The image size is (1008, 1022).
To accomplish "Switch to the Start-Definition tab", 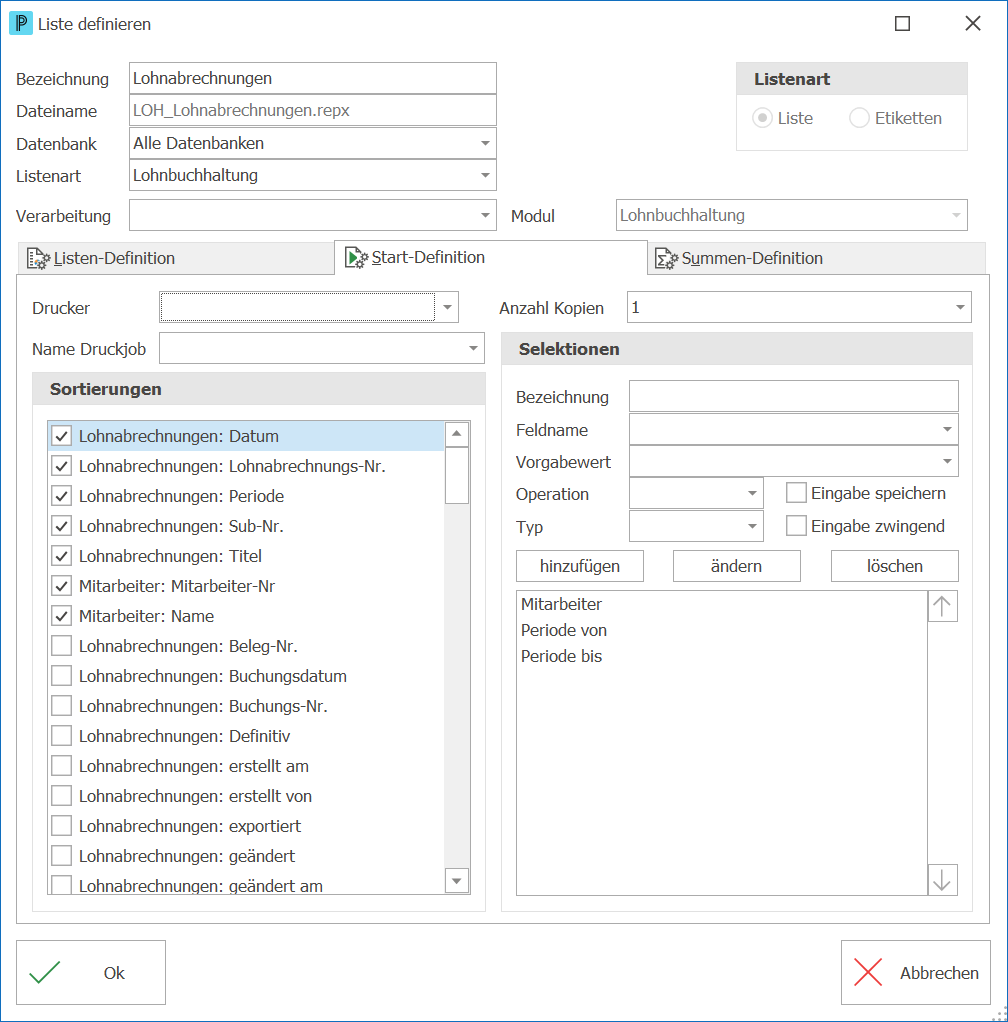I will click(x=491, y=258).
